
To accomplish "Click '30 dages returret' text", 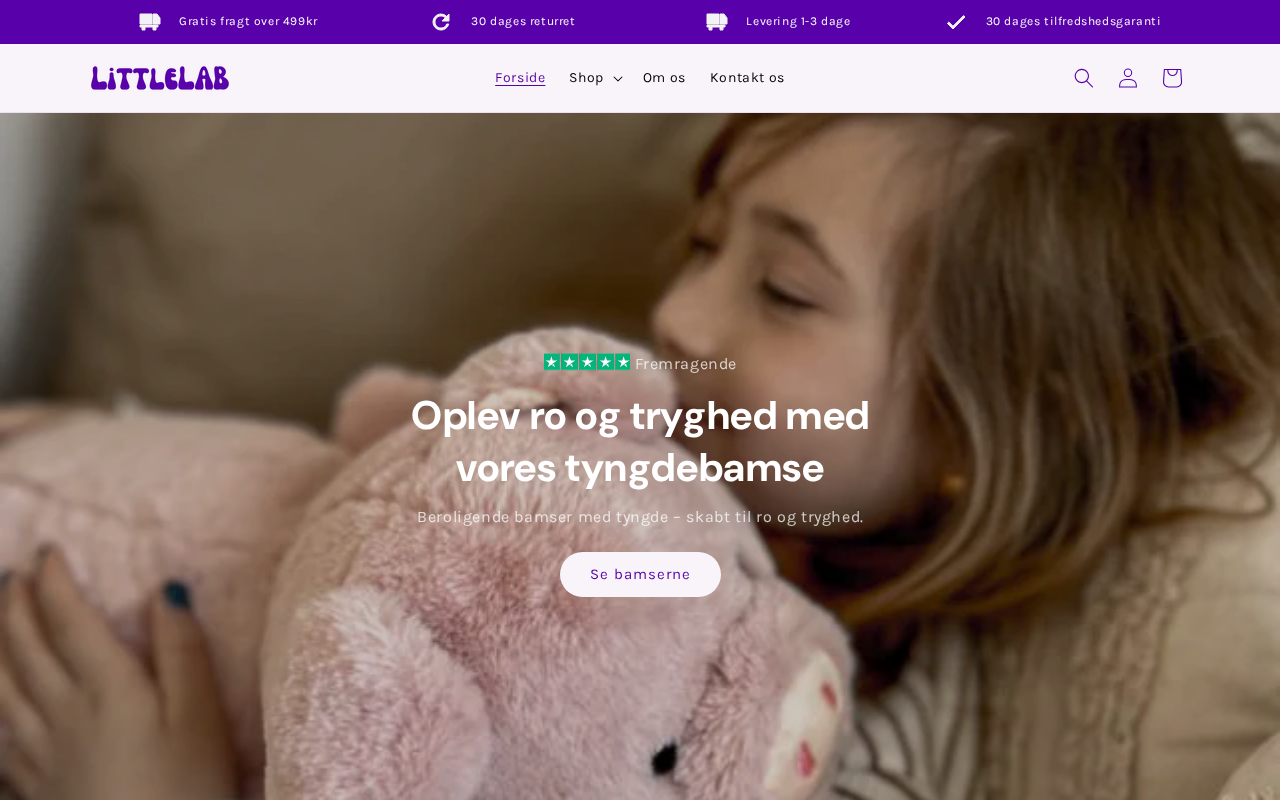I will click(x=523, y=22).
